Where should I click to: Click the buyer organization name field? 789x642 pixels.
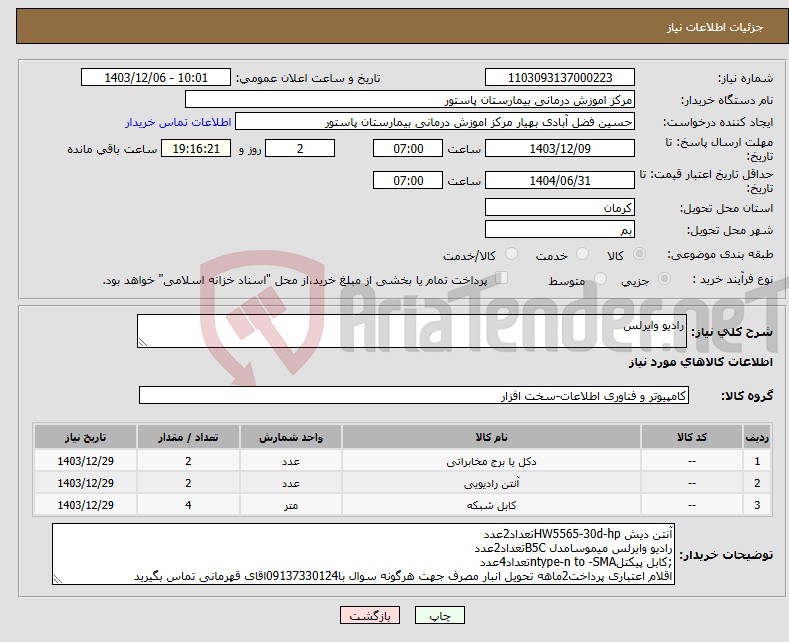click(x=410, y=100)
